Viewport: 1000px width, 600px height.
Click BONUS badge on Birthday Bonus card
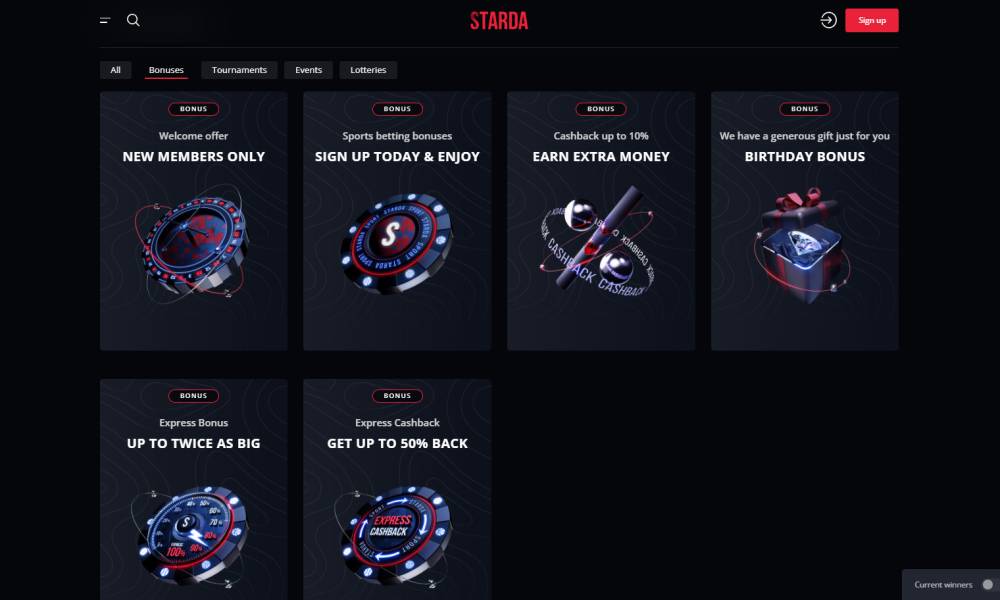click(x=804, y=109)
